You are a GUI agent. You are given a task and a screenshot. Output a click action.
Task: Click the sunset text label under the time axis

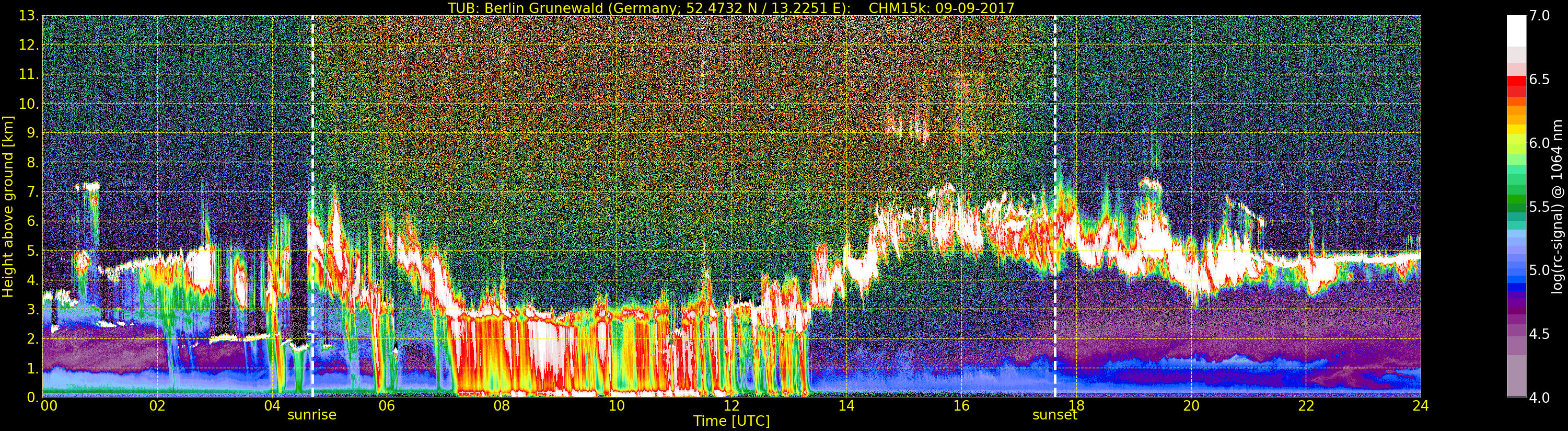1054,415
